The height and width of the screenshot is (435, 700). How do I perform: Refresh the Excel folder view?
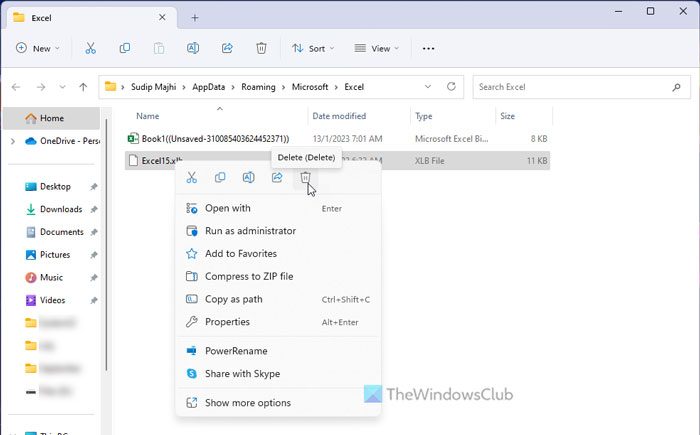point(451,86)
